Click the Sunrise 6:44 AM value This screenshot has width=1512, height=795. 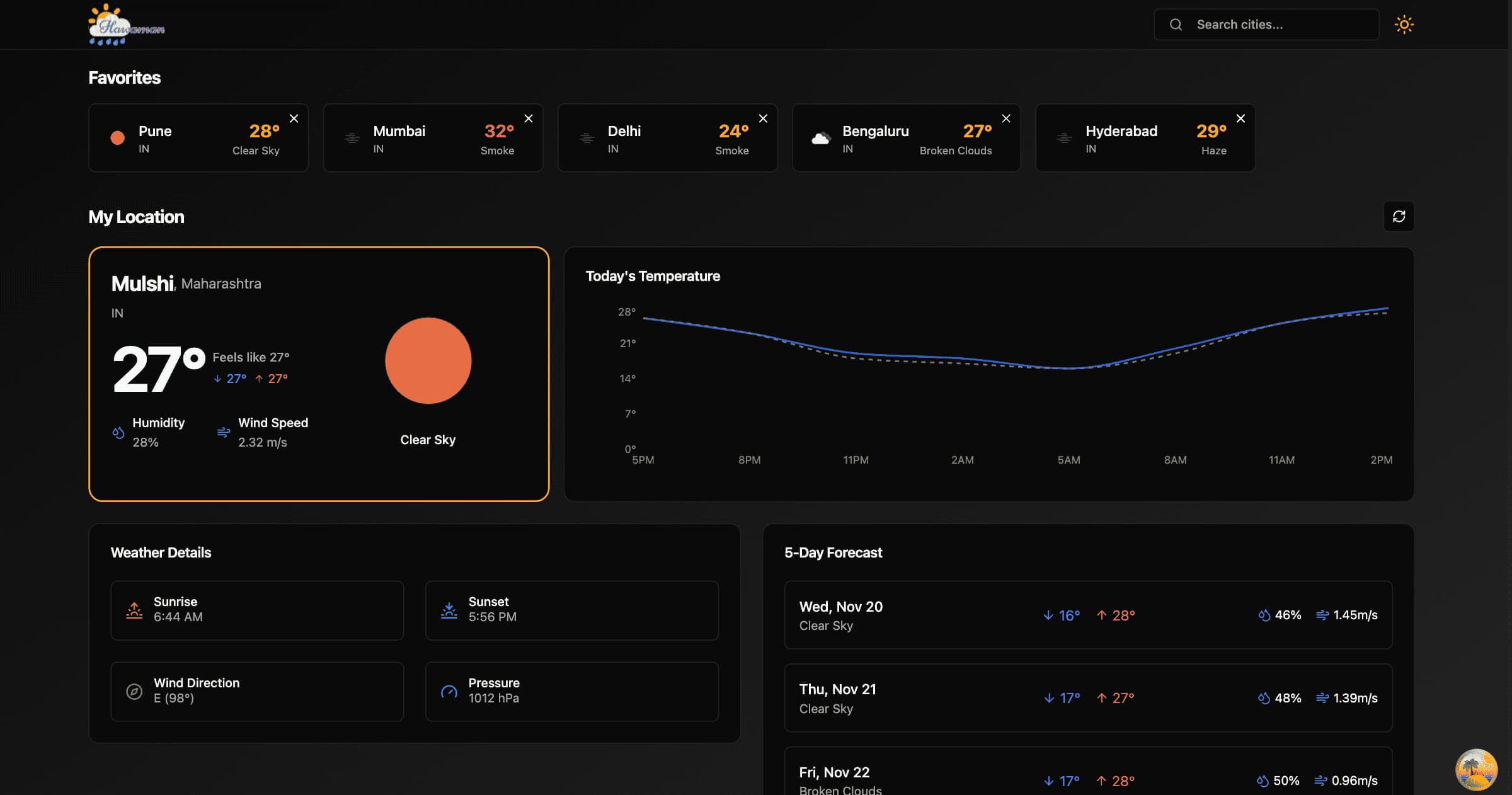tap(178, 617)
